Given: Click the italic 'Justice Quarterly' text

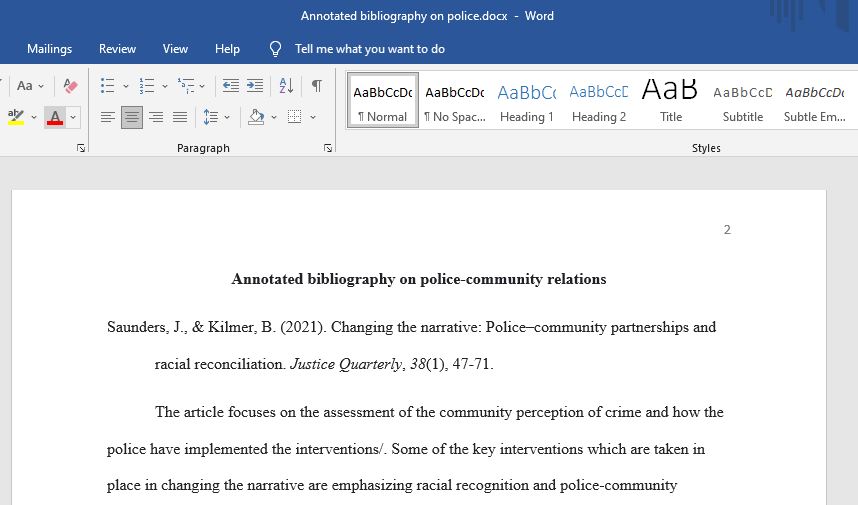Looking at the screenshot, I should pyautogui.click(x=346, y=364).
